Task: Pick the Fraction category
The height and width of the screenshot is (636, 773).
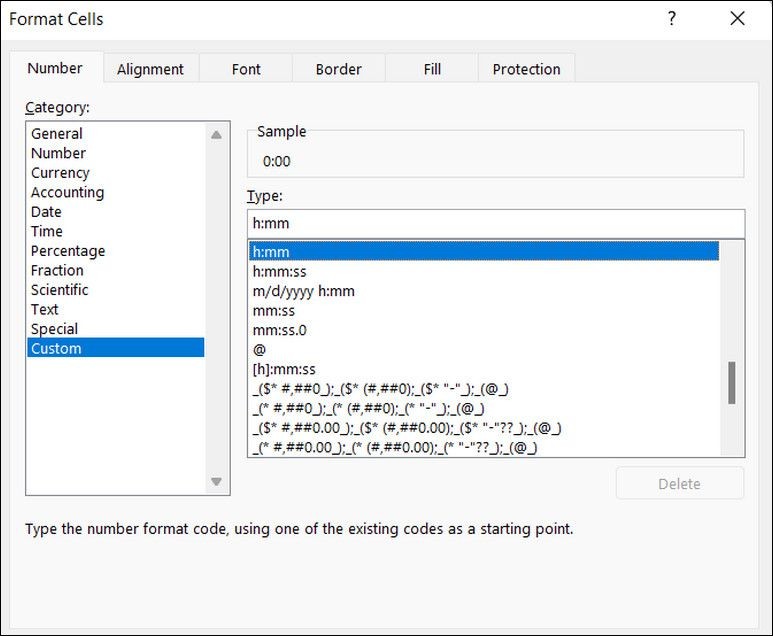Action: 116,270
